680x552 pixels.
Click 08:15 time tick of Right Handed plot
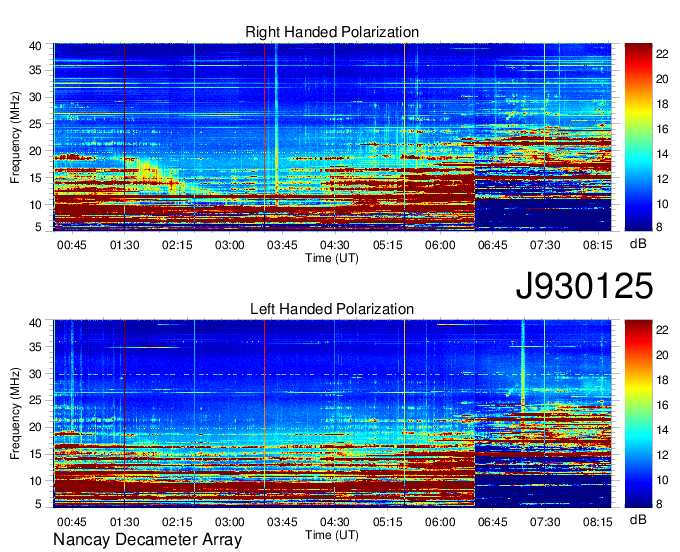tap(598, 245)
